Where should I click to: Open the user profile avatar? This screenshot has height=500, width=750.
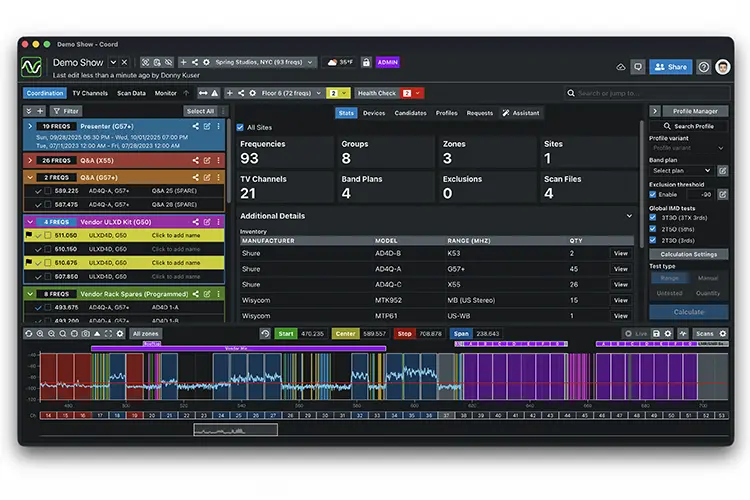[x=723, y=67]
